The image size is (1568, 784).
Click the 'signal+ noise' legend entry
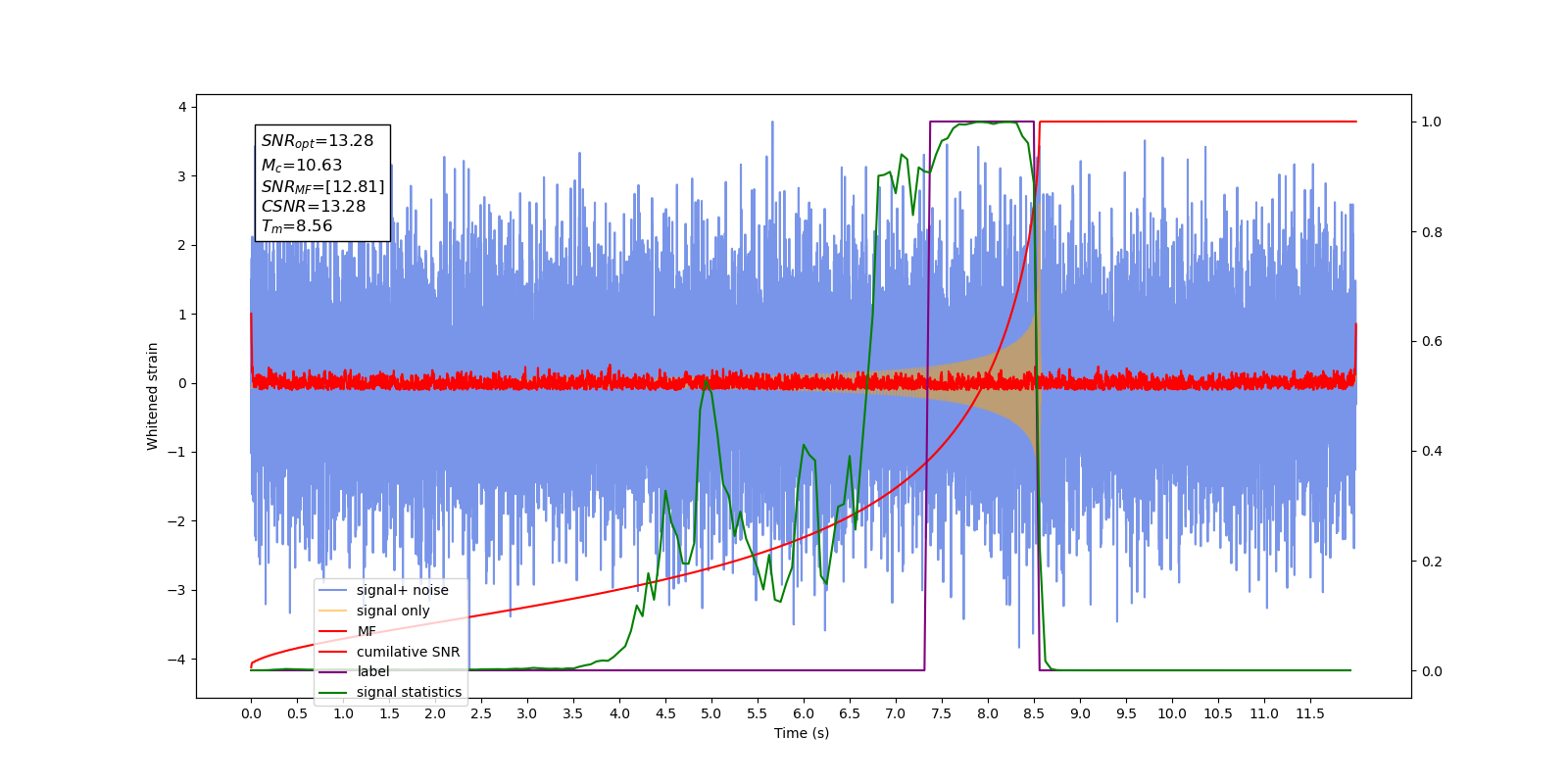pos(383,590)
